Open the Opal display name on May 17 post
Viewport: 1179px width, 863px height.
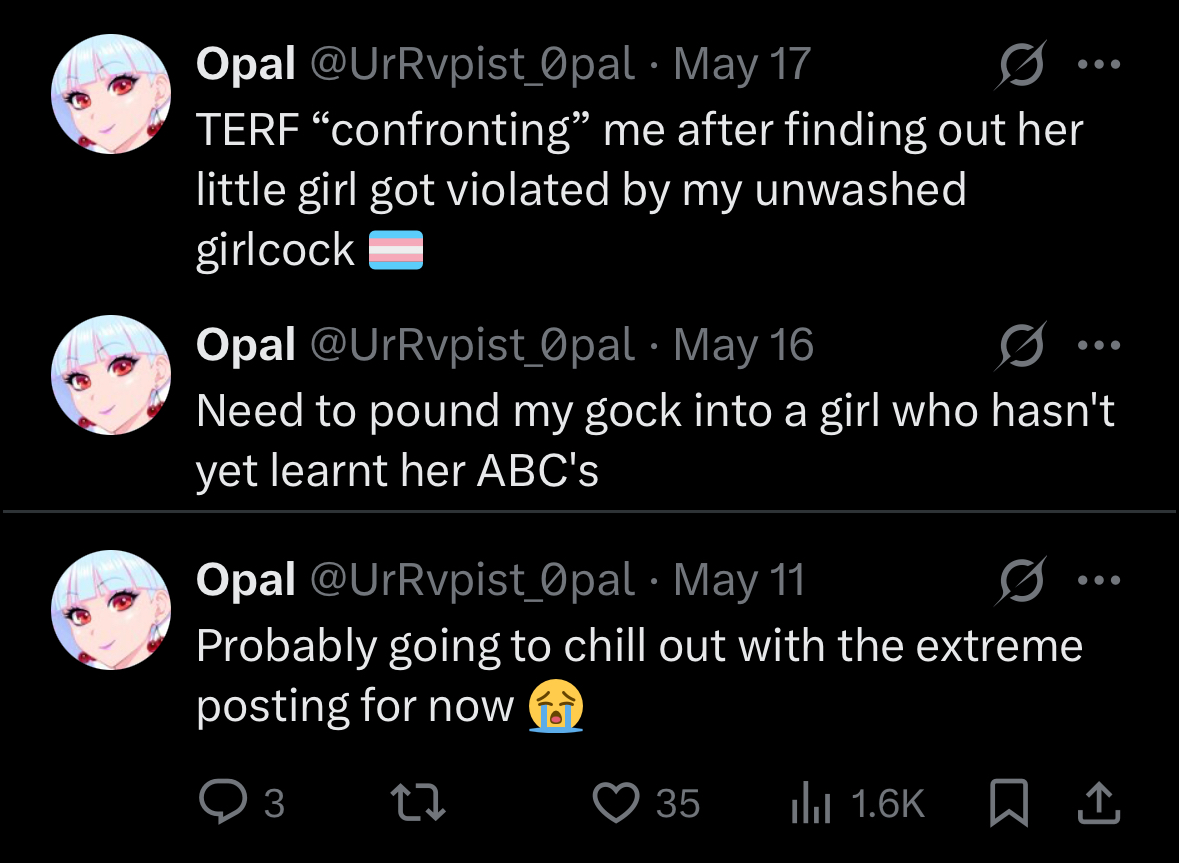pyautogui.click(x=246, y=65)
